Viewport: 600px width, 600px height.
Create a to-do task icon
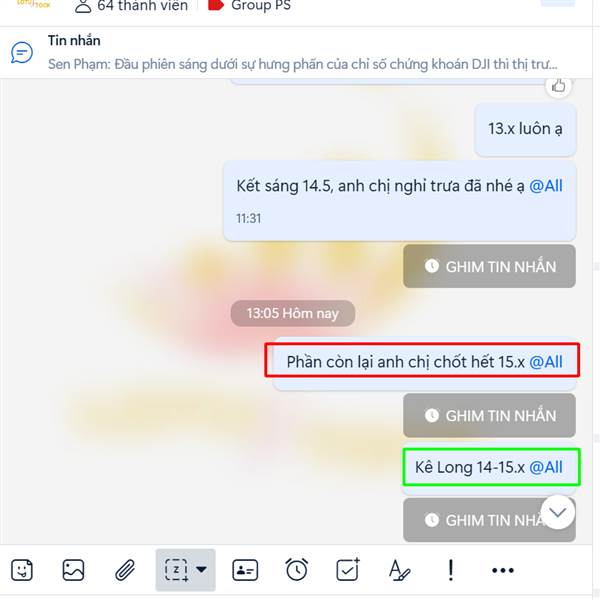pyautogui.click(x=348, y=570)
